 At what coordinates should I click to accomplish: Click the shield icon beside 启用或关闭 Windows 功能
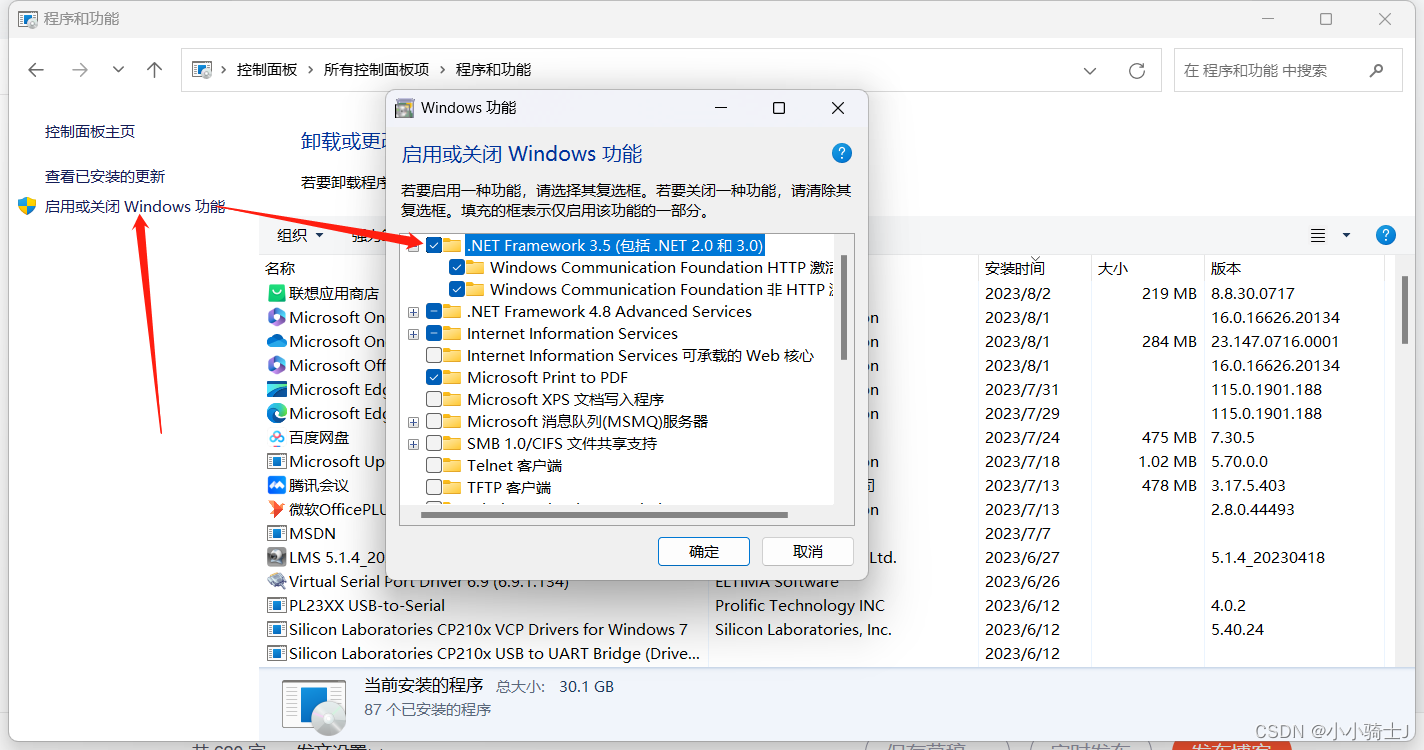[27, 206]
